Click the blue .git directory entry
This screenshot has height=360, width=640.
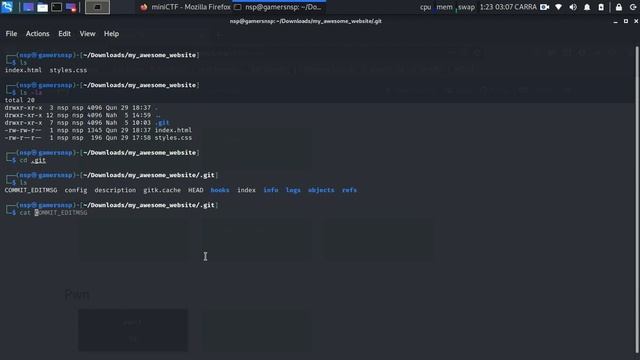click(162, 122)
